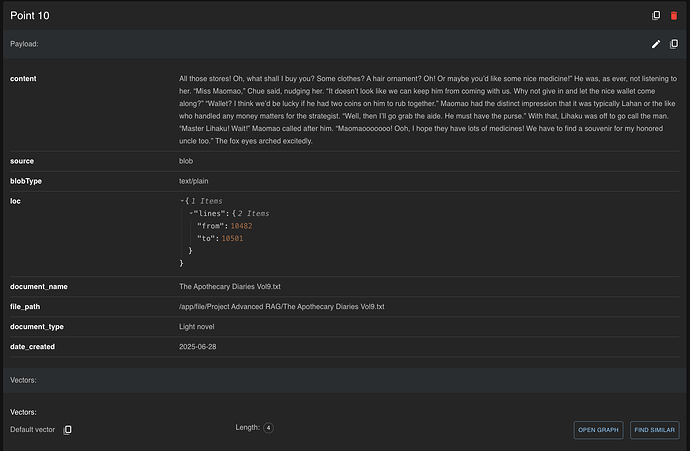Click the Default vector label
The image size is (690, 451).
click(33, 429)
